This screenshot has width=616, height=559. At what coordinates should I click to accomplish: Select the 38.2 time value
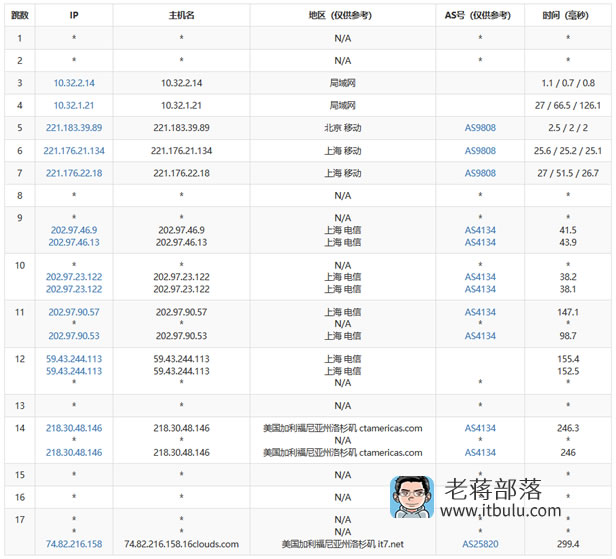tap(568, 277)
